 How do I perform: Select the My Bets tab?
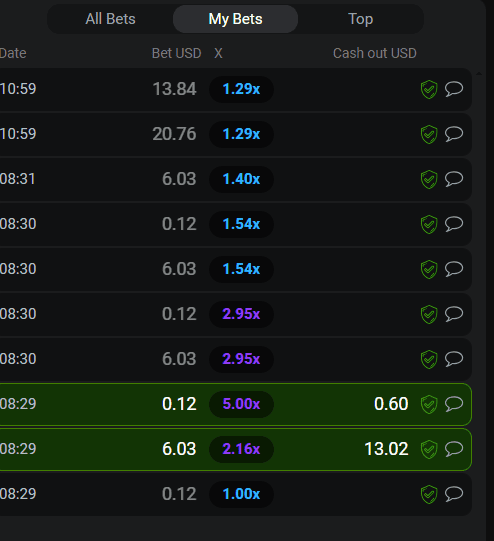click(235, 19)
